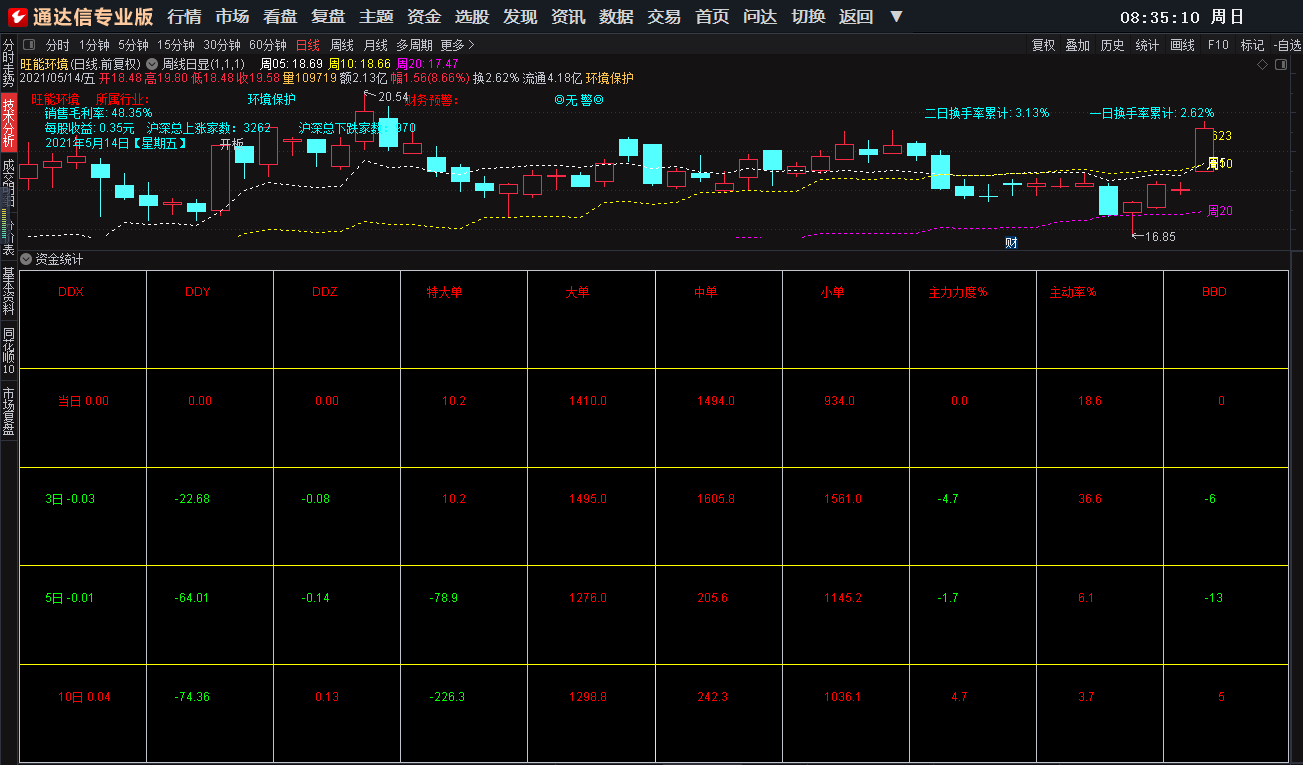Click the DDY column header
1303x765 pixels.
[198, 292]
